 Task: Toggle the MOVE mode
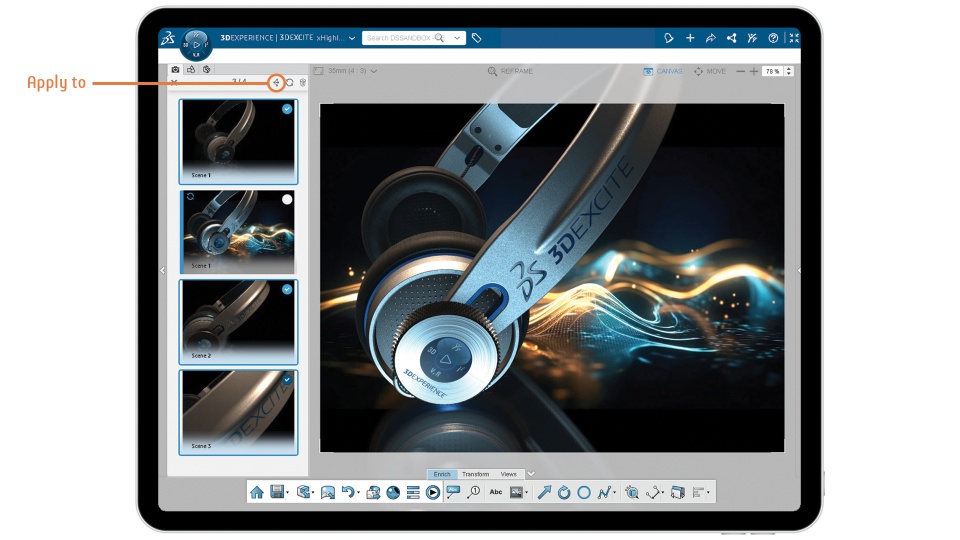pos(710,71)
